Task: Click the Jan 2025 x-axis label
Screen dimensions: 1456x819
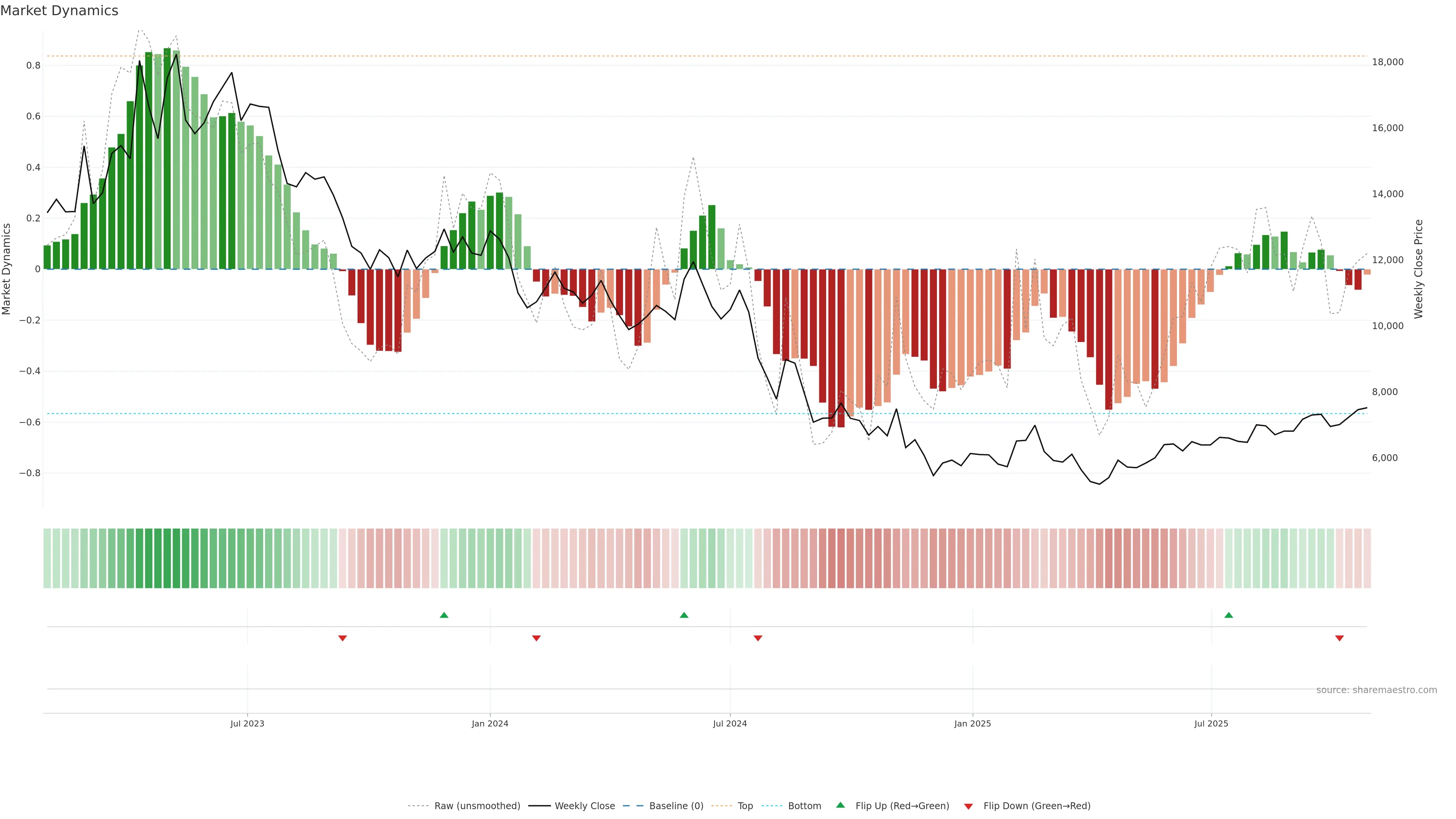Action: [972, 723]
